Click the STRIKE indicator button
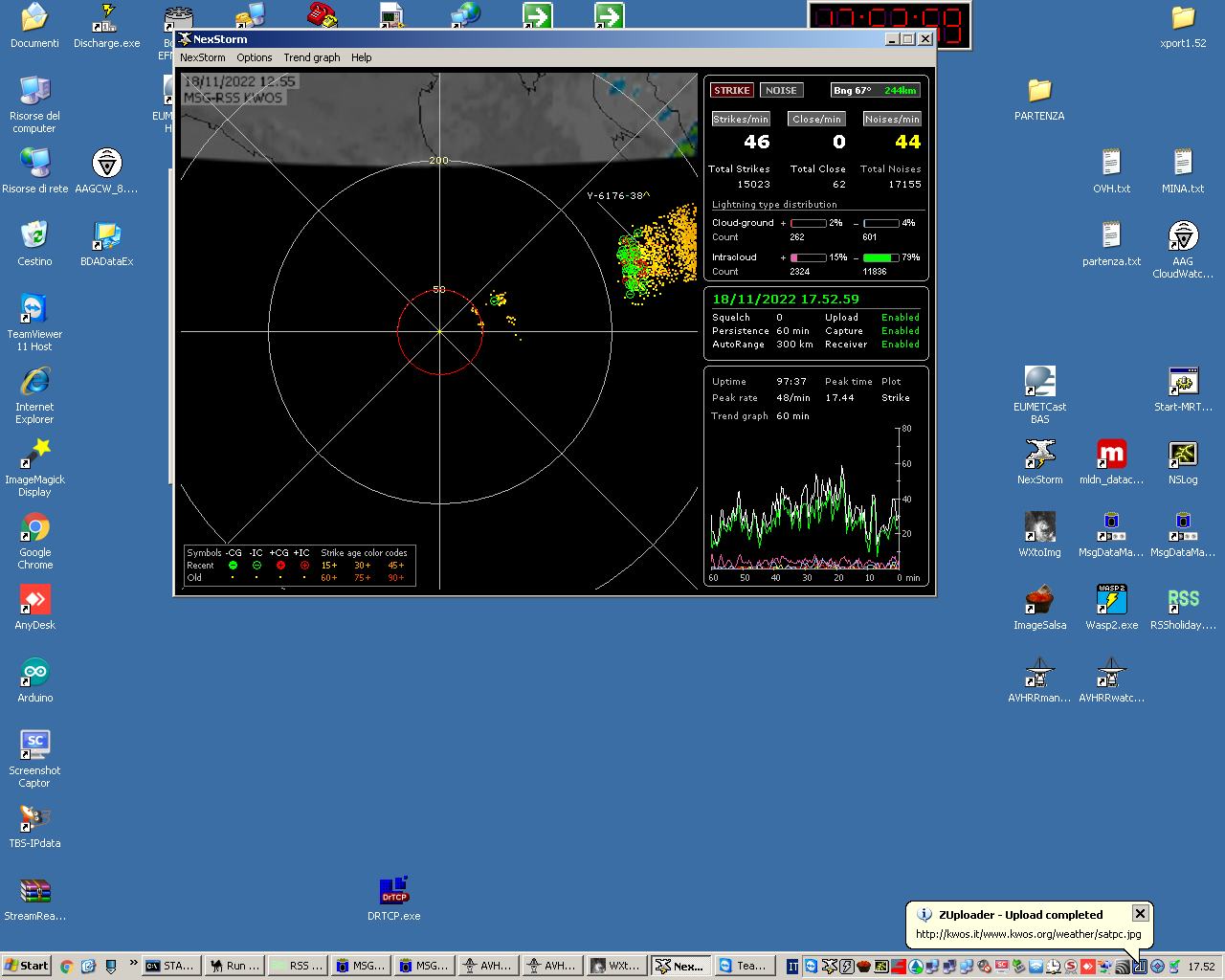Viewport: 1225px width, 980px height. (732, 90)
